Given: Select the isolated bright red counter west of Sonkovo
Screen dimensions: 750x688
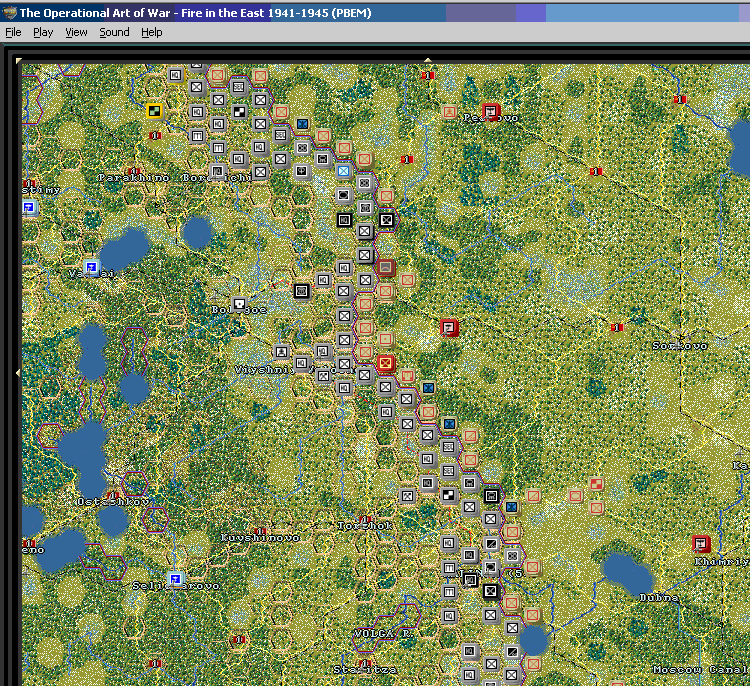Looking at the screenshot, I should coord(449,328).
